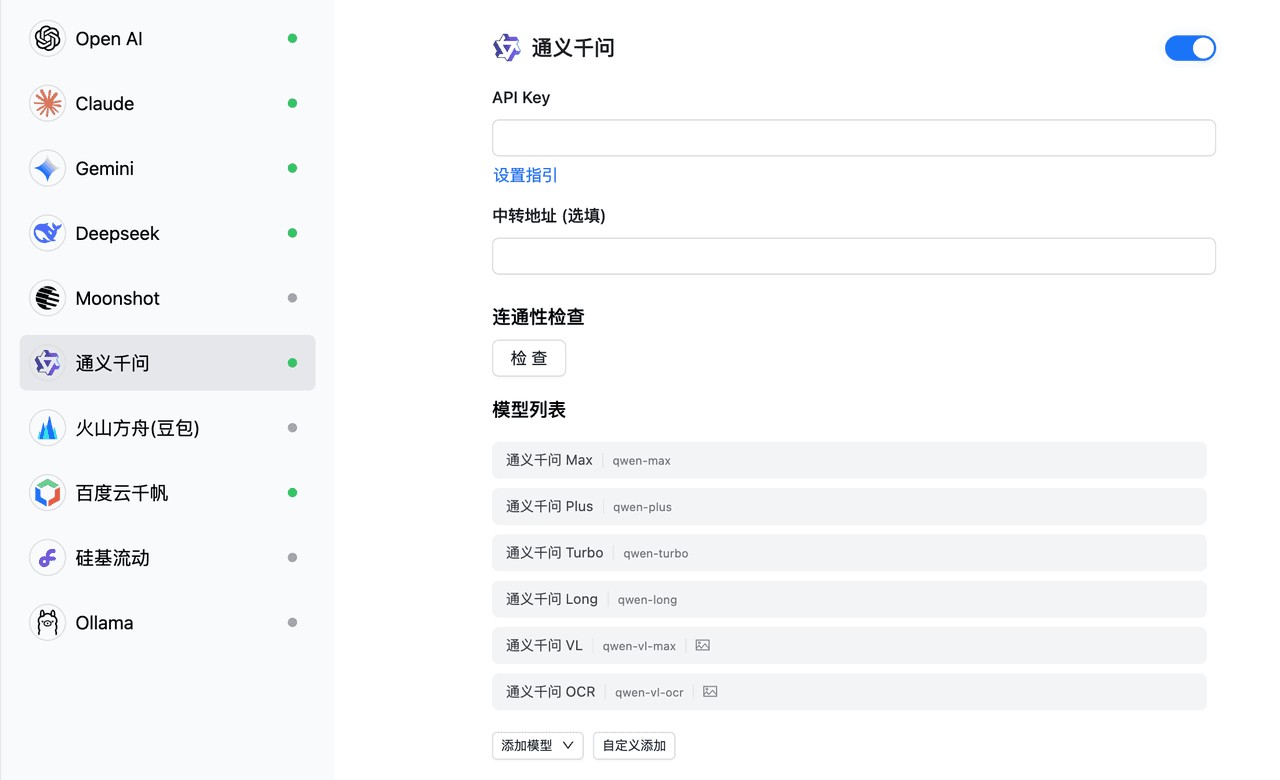Viewport: 1280px width, 780px height.
Task: Open the 添加模型 dropdown
Action: coord(538,746)
